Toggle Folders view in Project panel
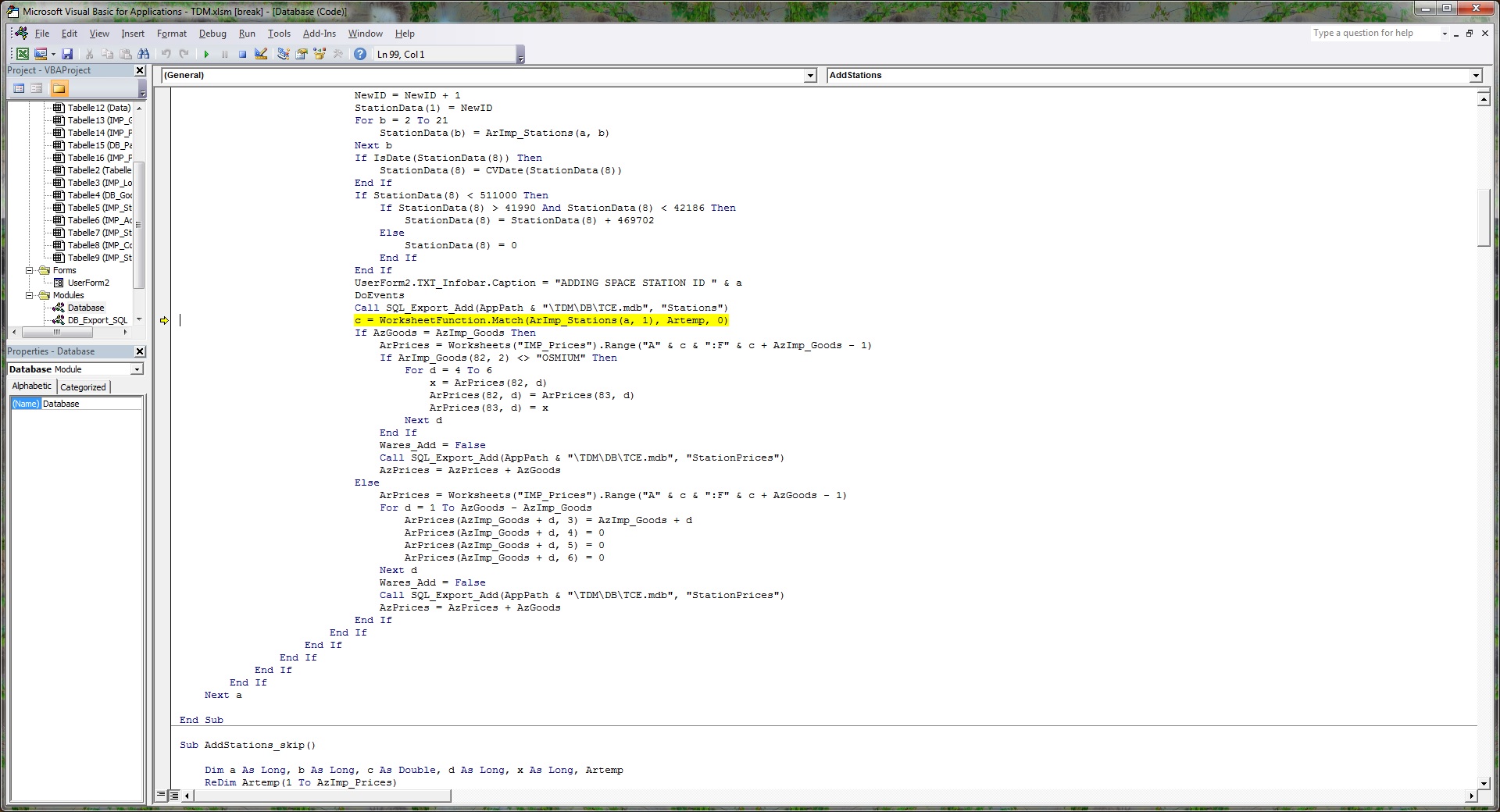The width and height of the screenshot is (1500, 812). coord(59,88)
